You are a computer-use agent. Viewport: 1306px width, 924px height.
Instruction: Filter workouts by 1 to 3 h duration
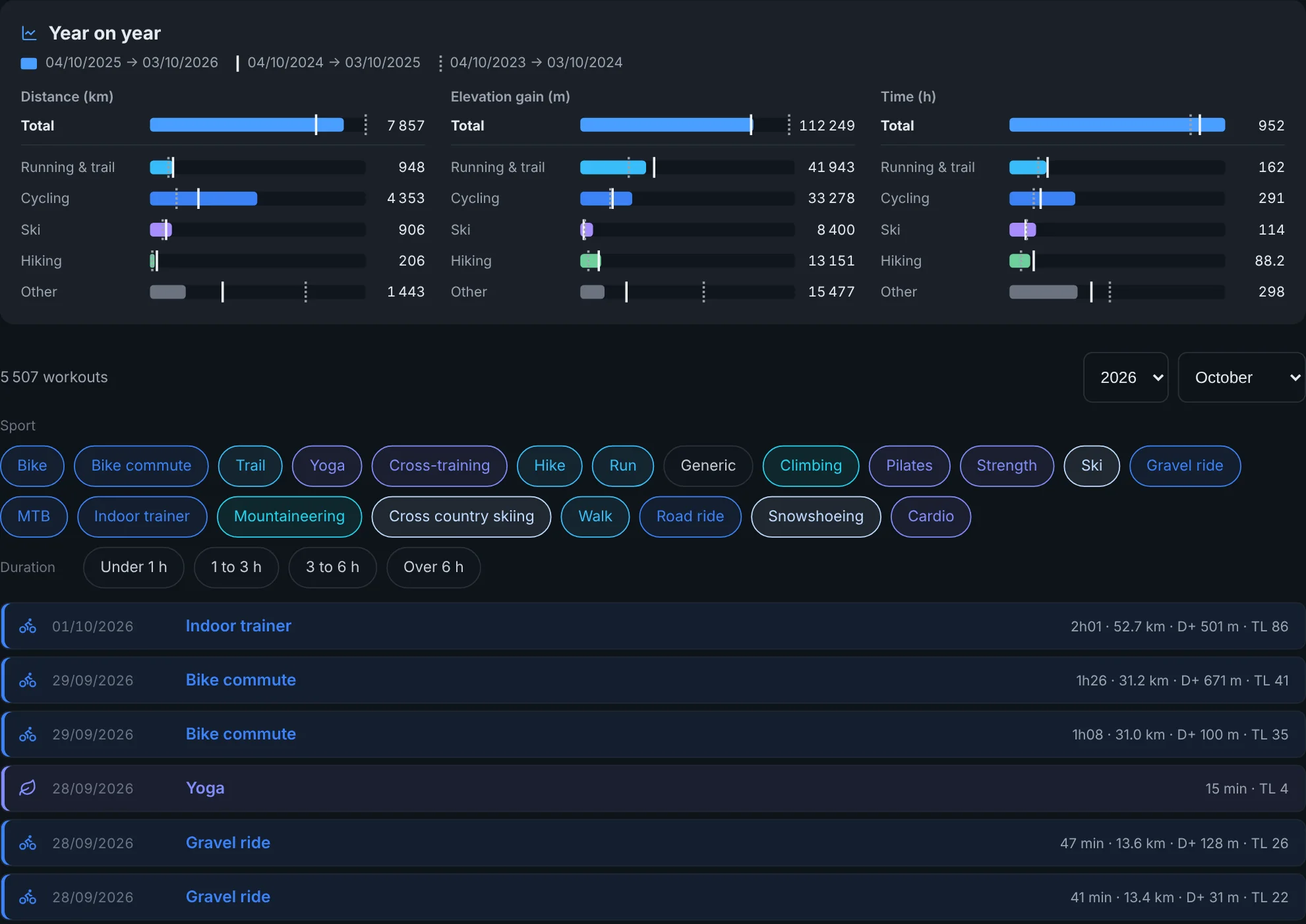236,567
